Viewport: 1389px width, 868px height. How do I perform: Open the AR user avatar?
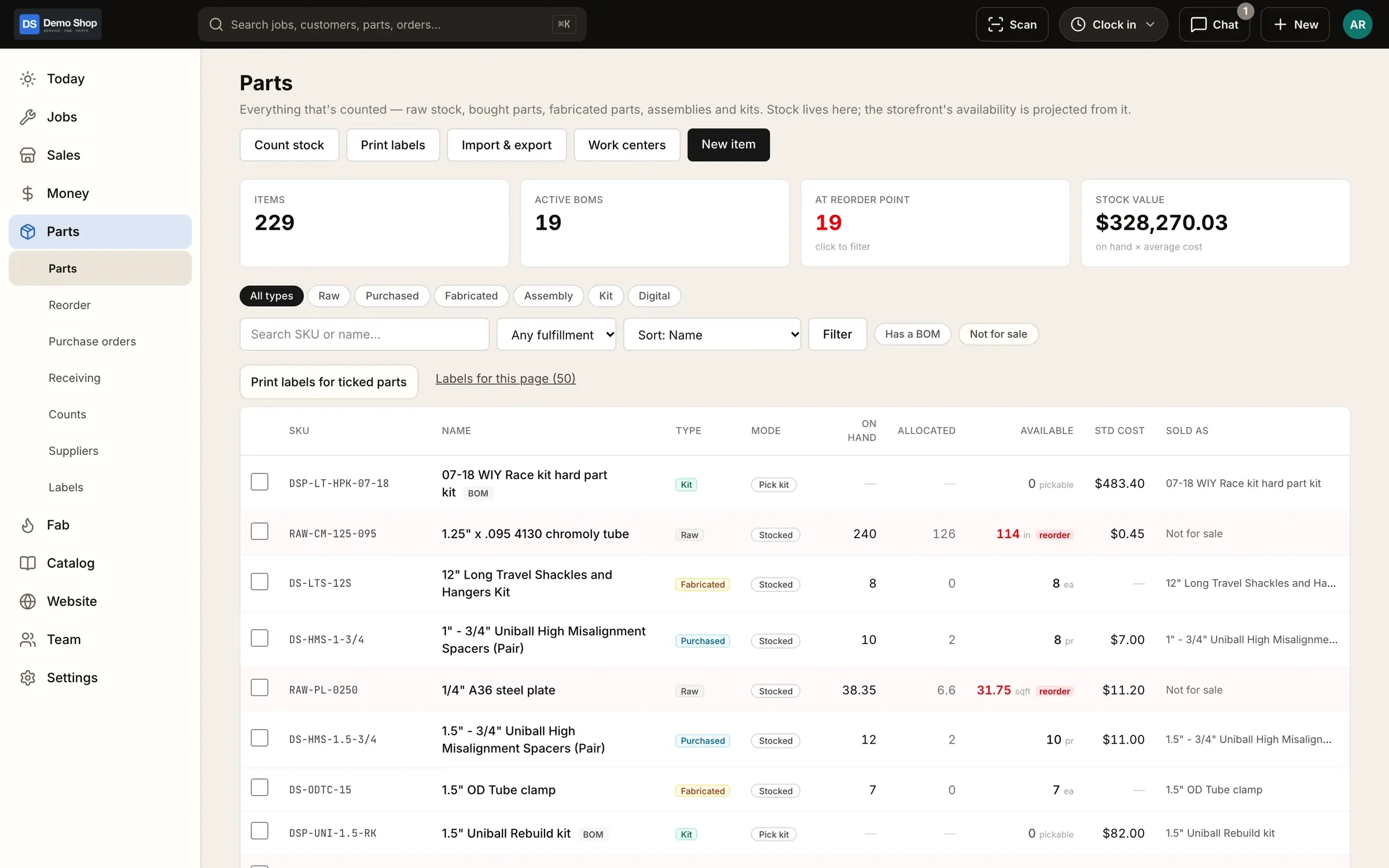click(x=1357, y=24)
